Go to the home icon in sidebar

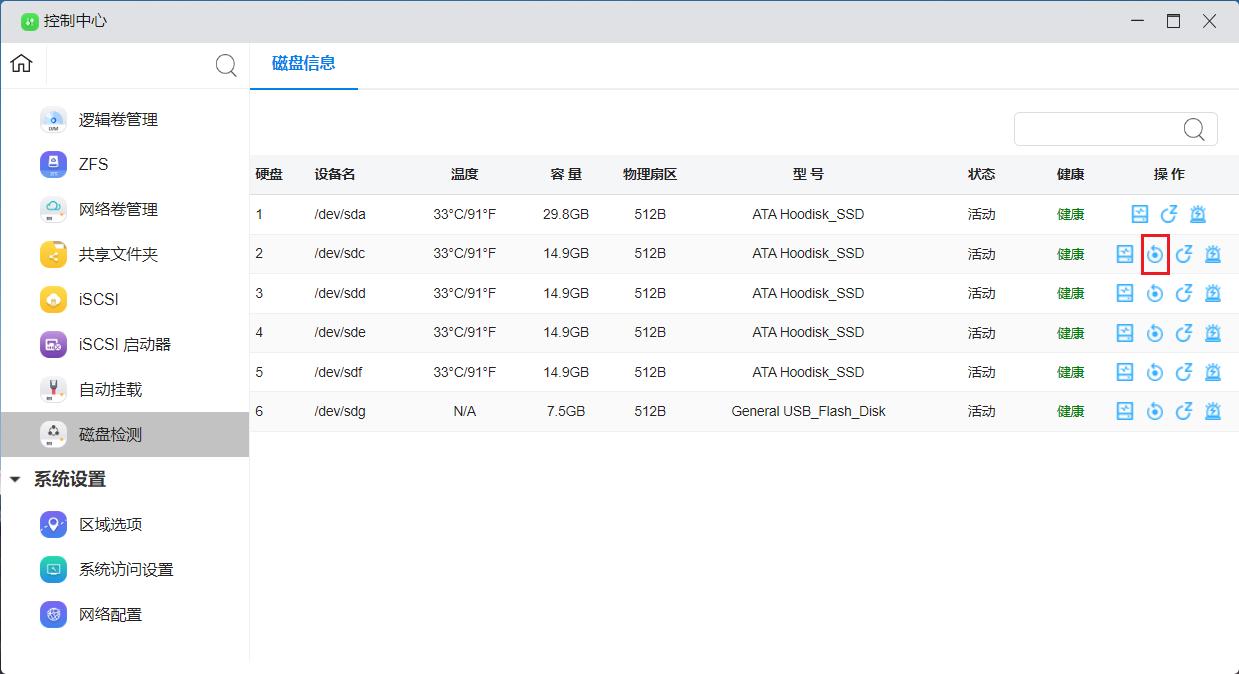pos(21,64)
